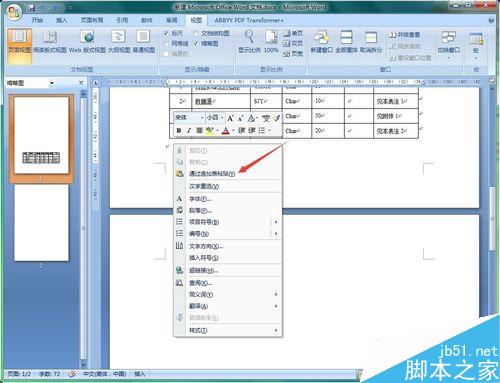Screen dimensions: 500x383
Task: Expand 样式 styles submenu in context menu
Action: [276, 330]
